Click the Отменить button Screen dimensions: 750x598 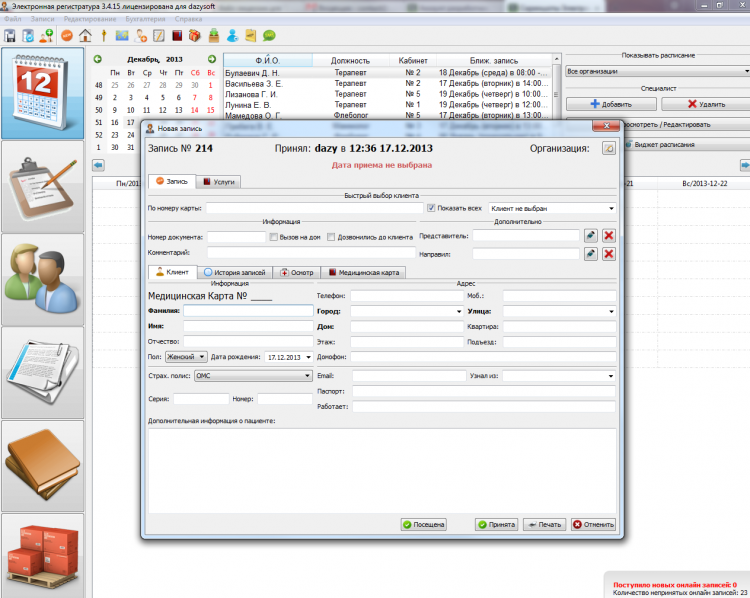(593, 524)
